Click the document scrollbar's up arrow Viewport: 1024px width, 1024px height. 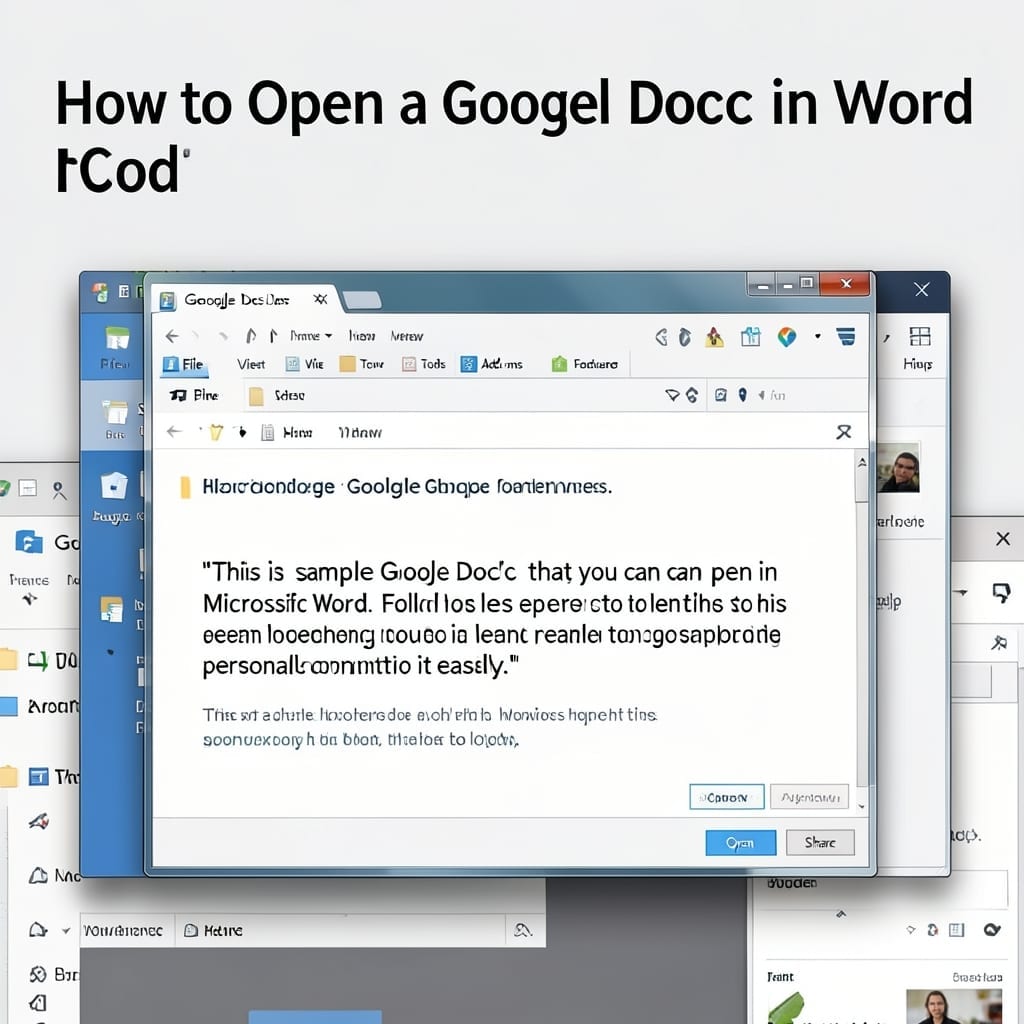tap(862, 462)
